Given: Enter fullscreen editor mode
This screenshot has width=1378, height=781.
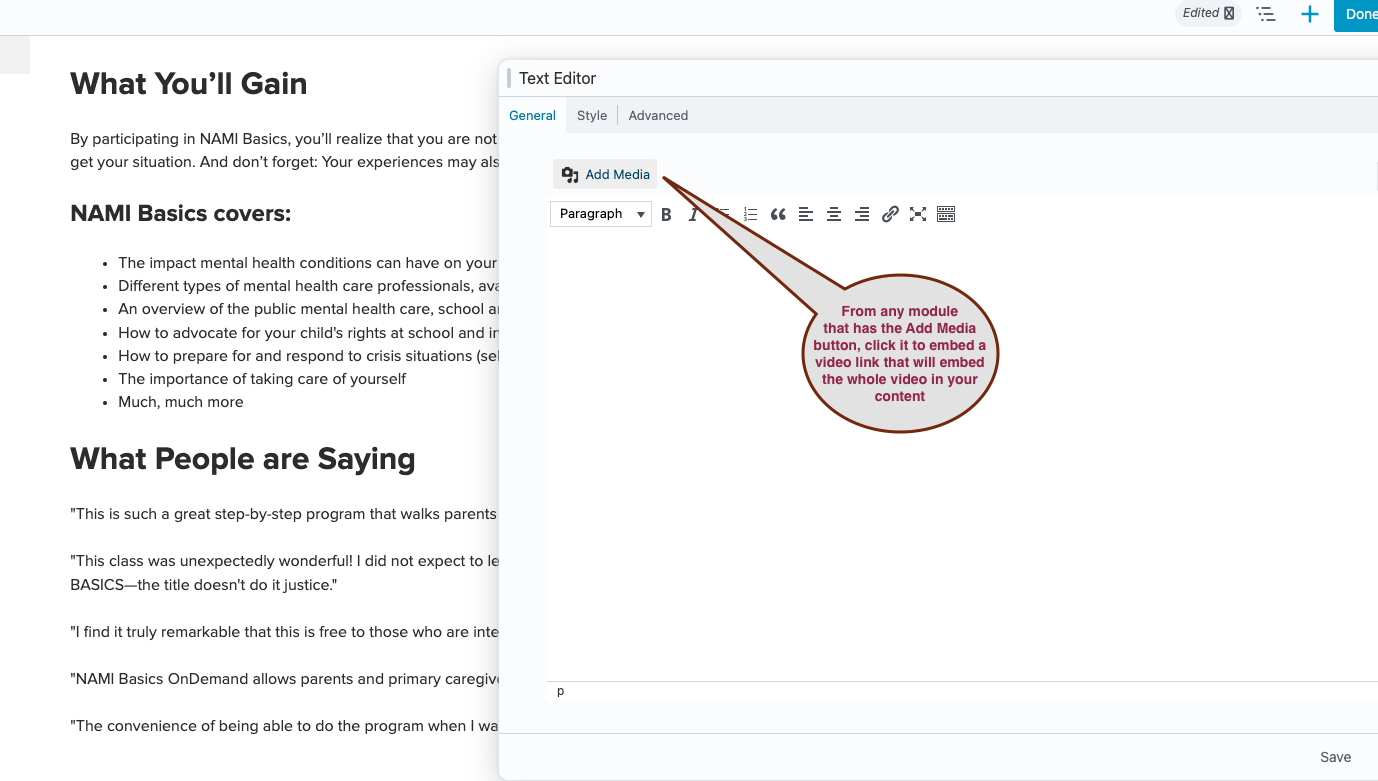Looking at the screenshot, I should 918,214.
